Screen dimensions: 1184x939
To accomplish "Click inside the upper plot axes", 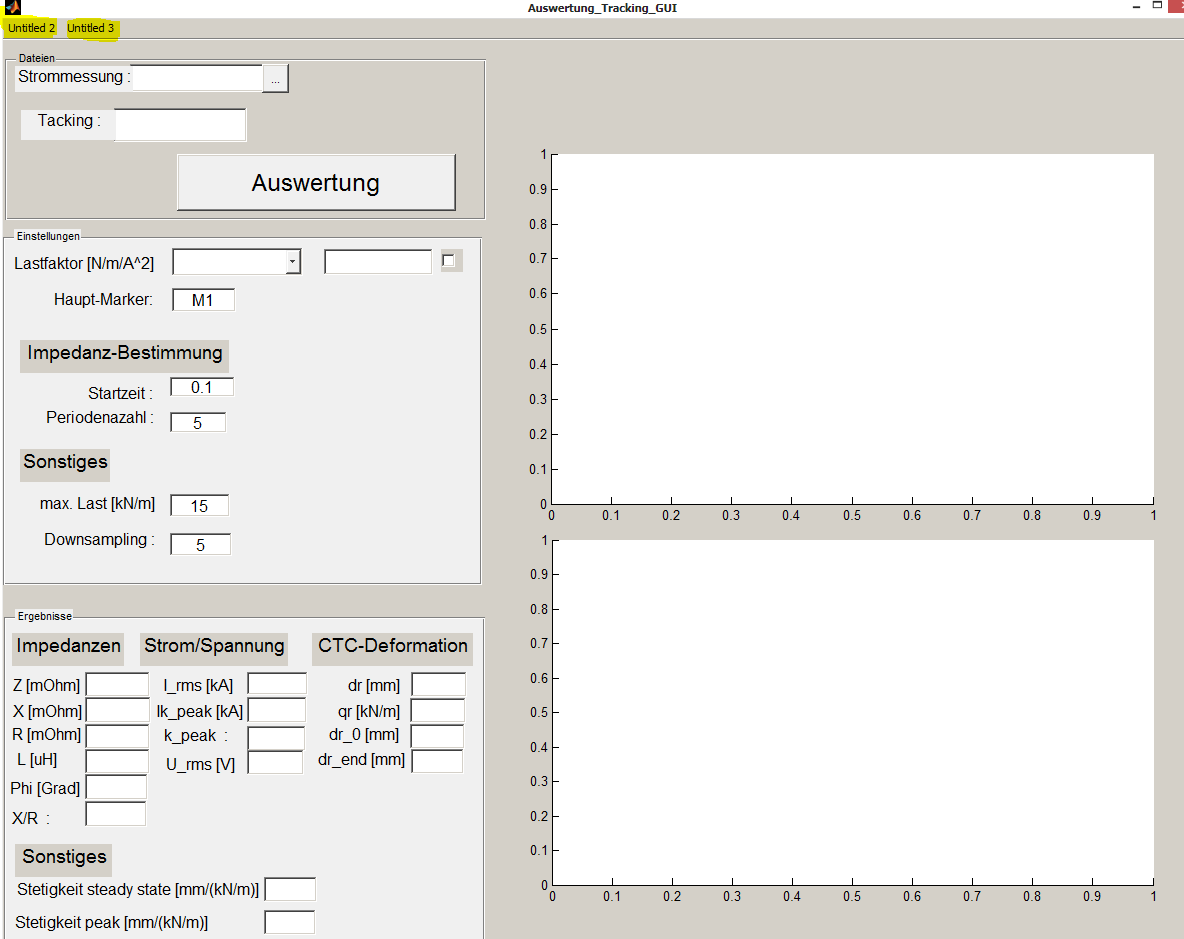I will 852,329.
